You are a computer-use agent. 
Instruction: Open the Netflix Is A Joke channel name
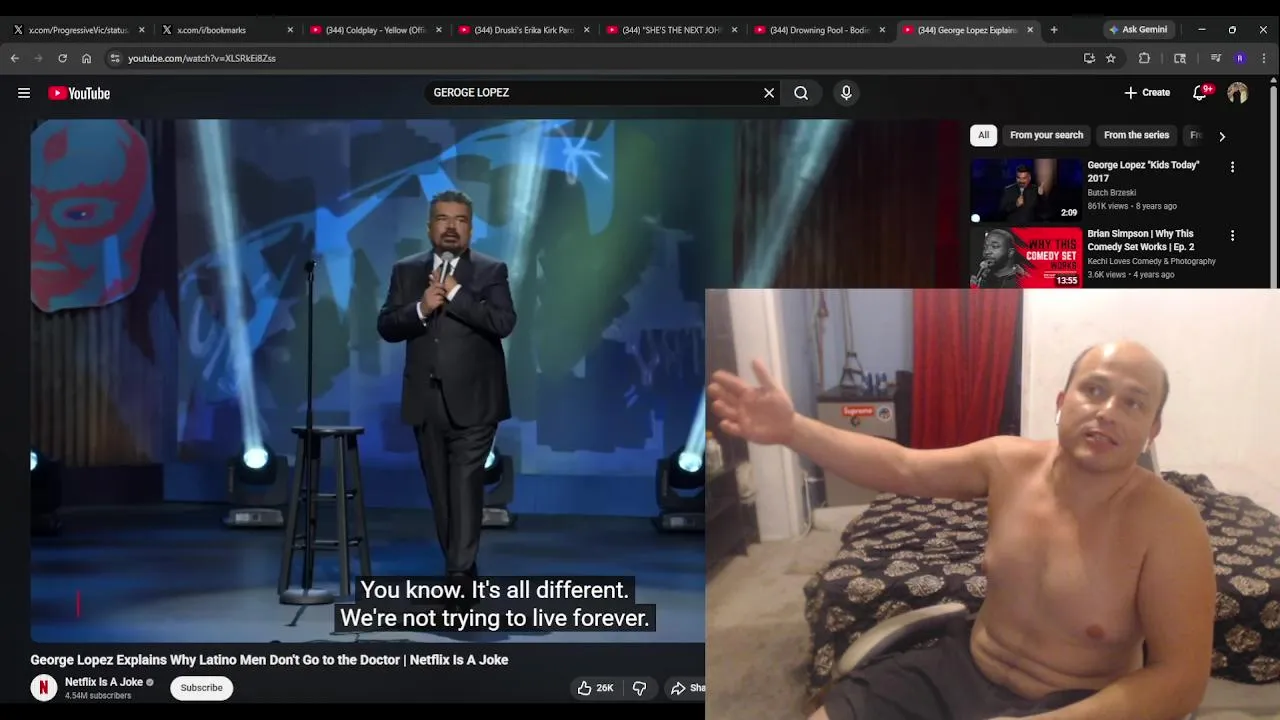104,682
